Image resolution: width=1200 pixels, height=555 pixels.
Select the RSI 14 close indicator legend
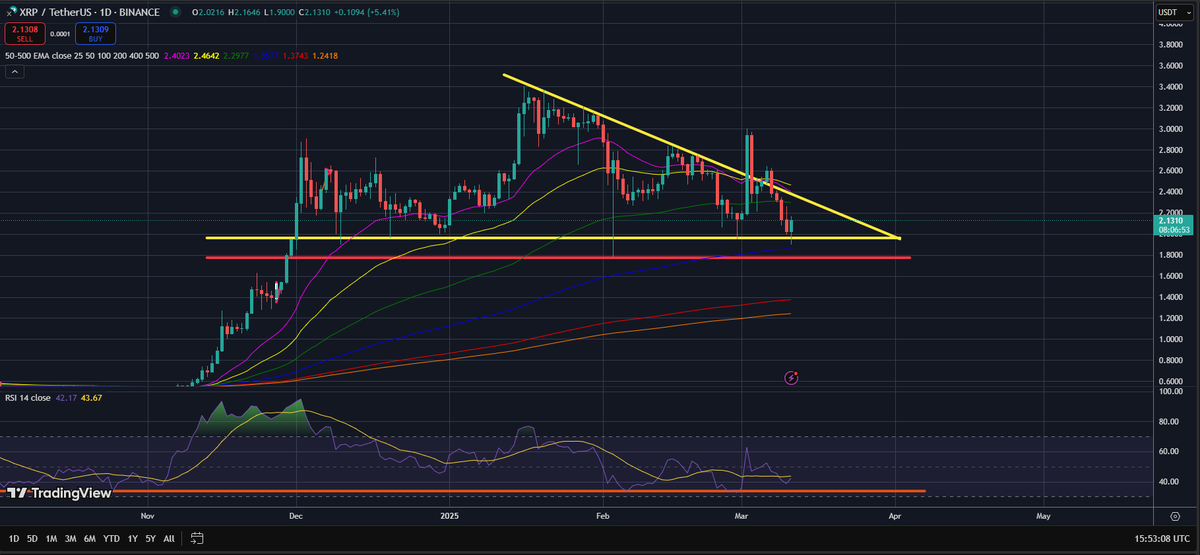coord(26,397)
